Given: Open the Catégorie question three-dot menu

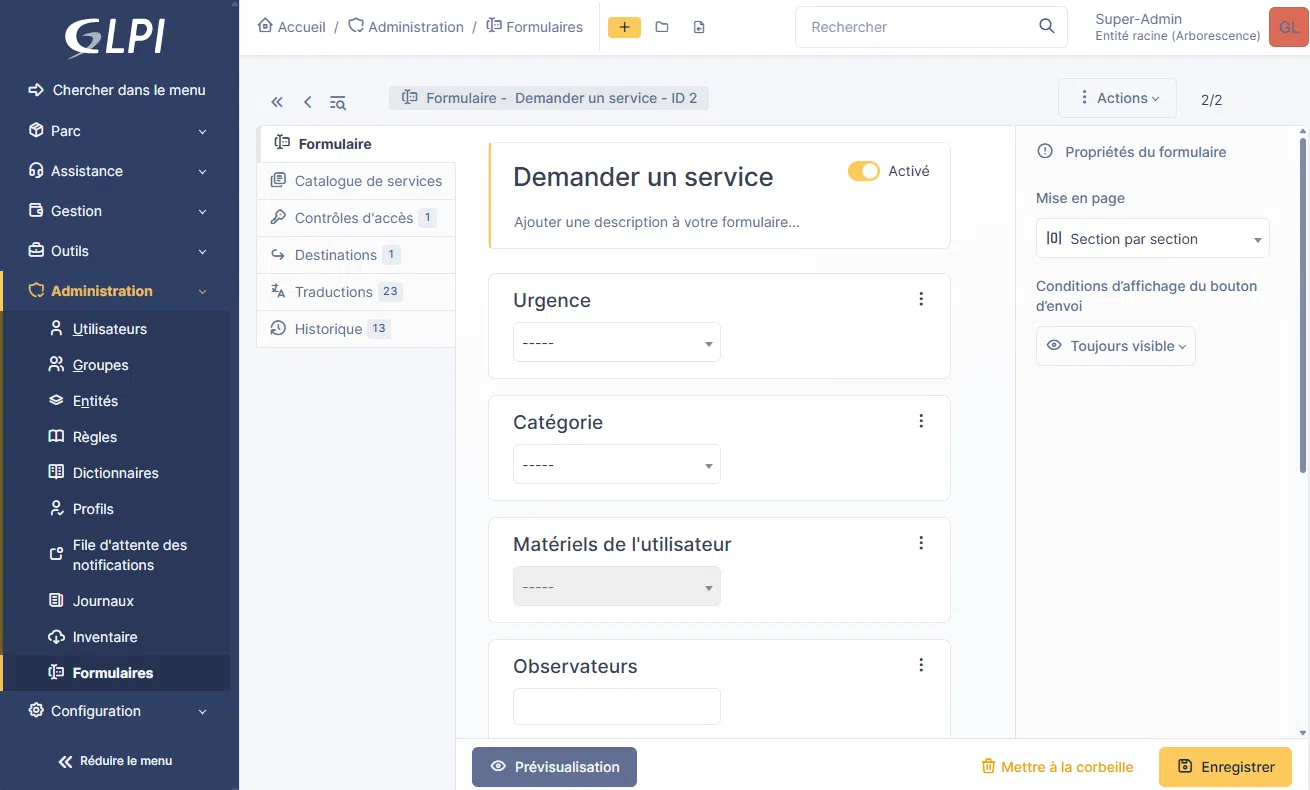Looking at the screenshot, I should point(921,421).
